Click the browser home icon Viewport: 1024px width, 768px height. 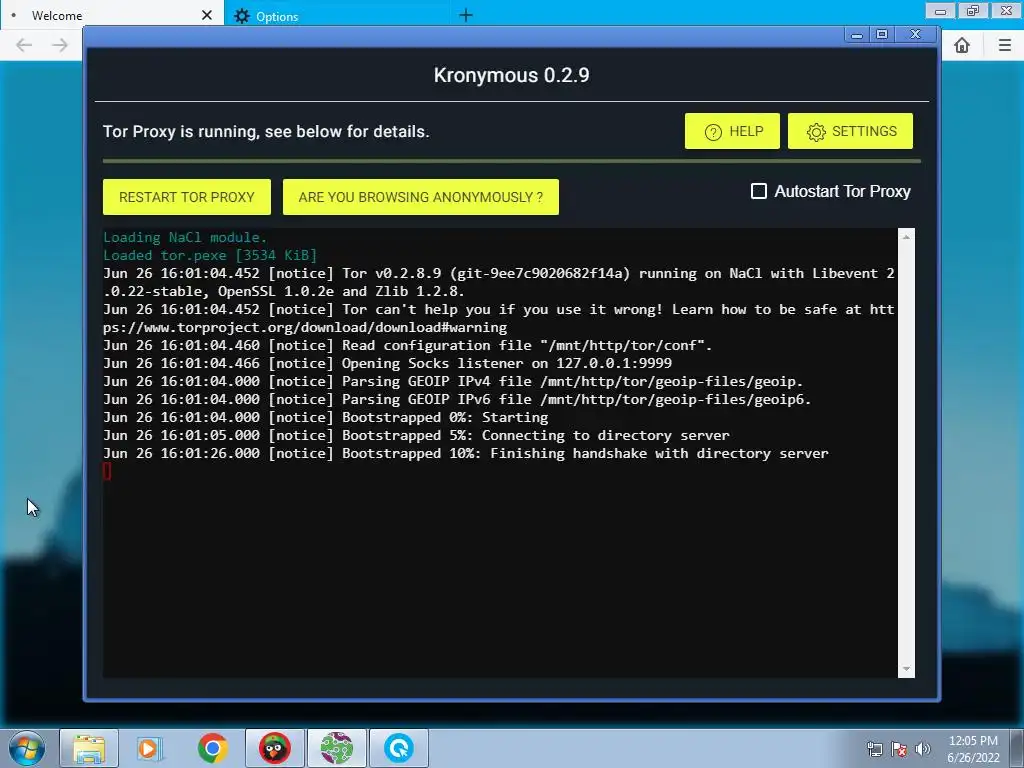click(962, 45)
